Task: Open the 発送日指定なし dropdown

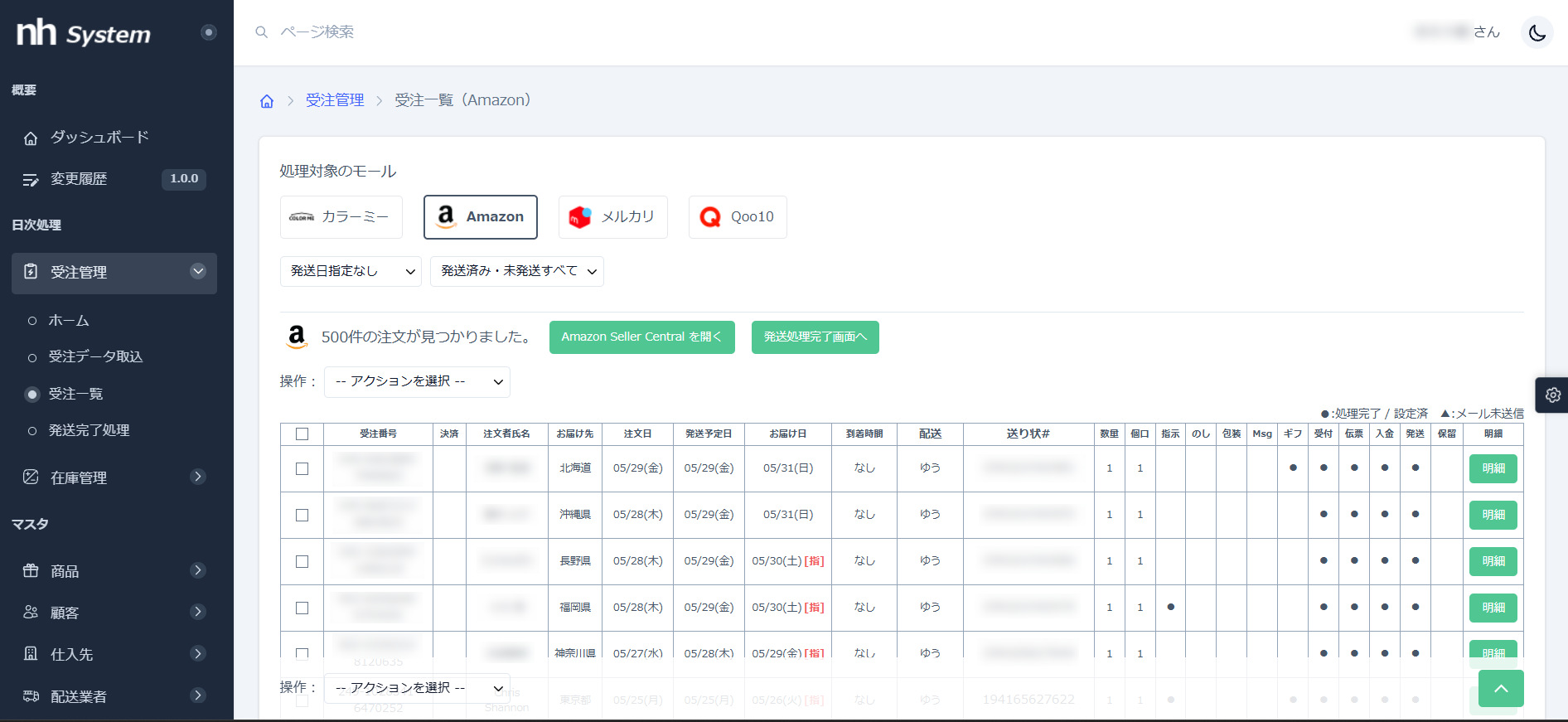Action: pos(351,271)
